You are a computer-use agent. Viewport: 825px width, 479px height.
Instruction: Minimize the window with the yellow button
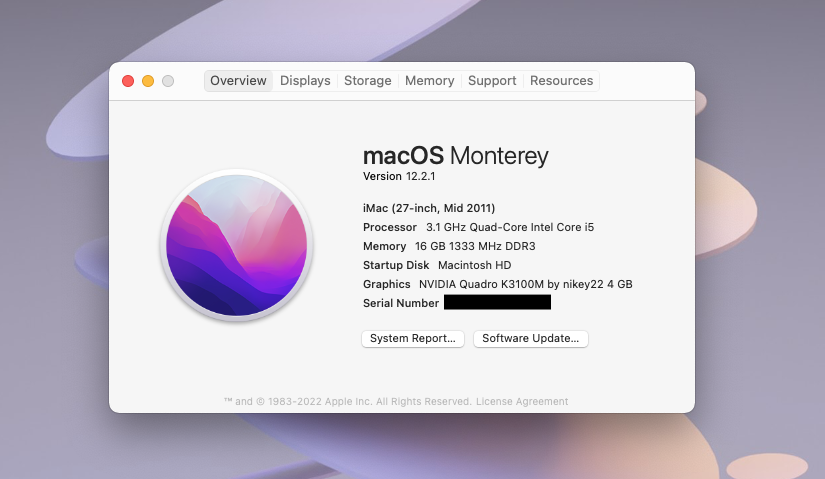148,81
